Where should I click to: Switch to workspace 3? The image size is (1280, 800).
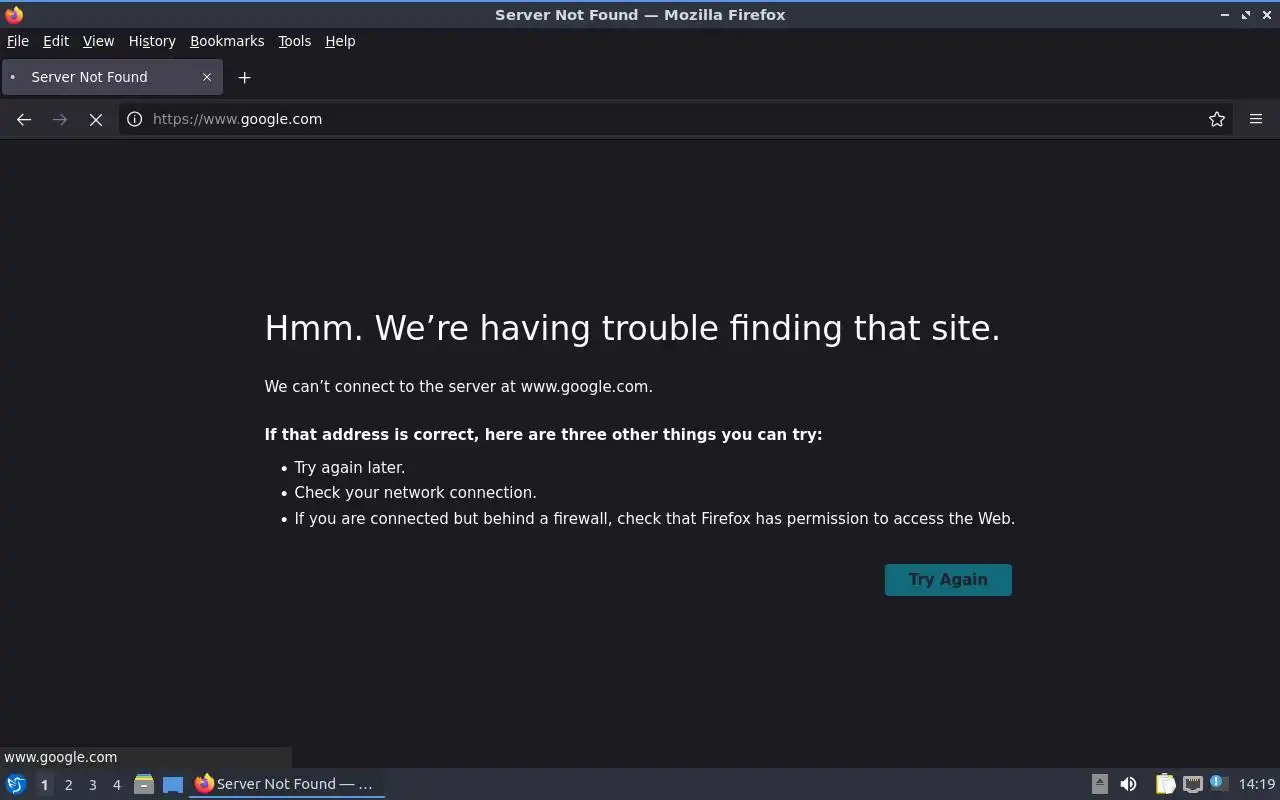(92, 785)
